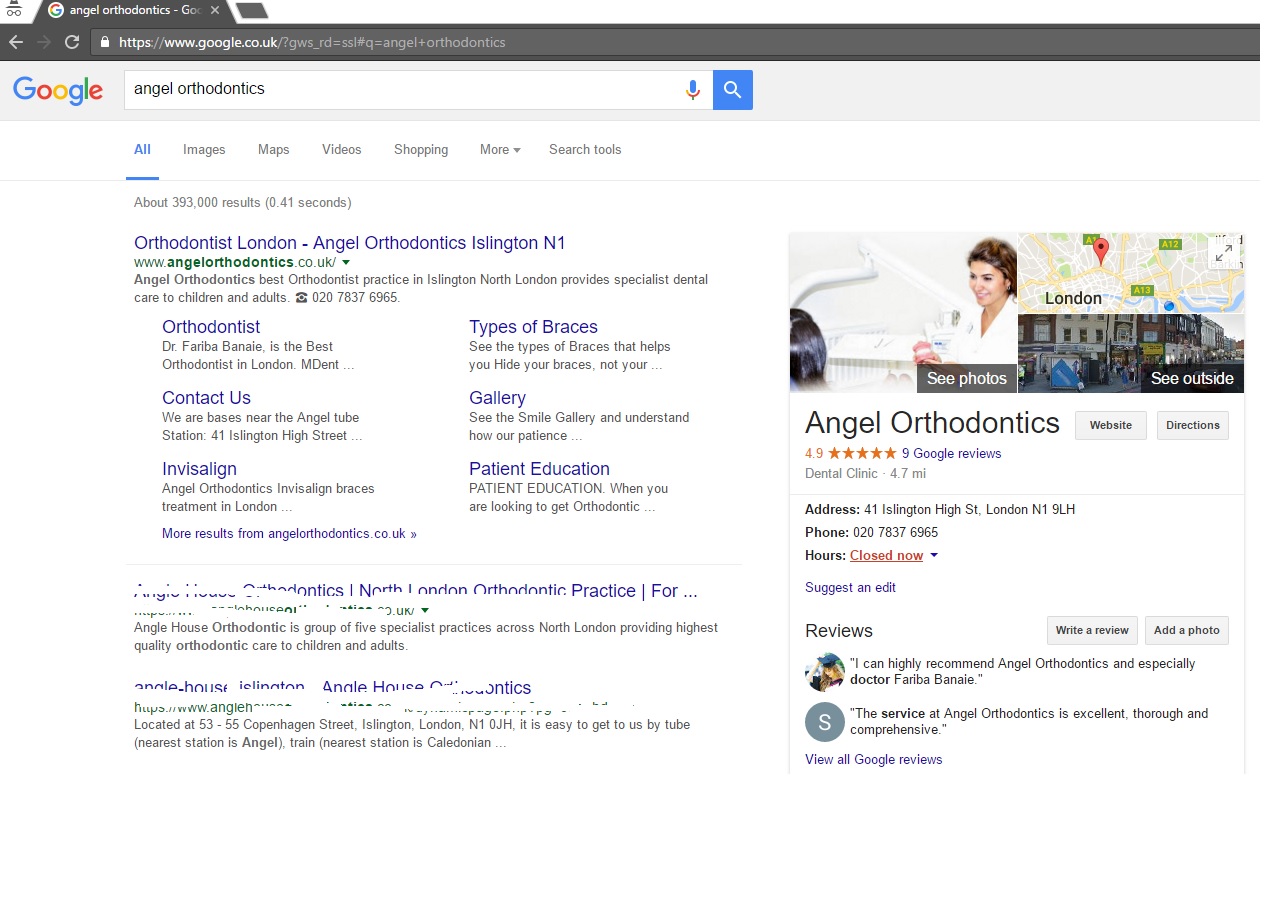
Task: Place cursor in the search input field
Action: pos(400,90)
